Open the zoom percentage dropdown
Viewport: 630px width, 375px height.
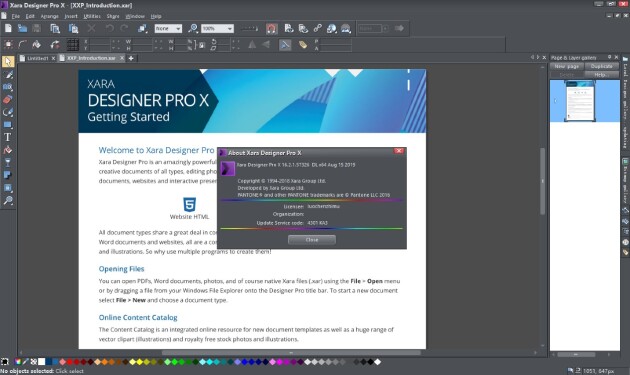pyautogui.click(x=230, y=29)
